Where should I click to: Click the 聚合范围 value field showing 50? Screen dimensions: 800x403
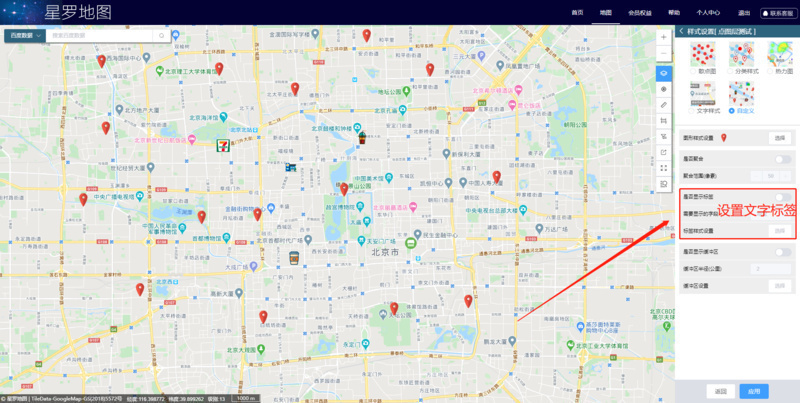coord(771,176)
